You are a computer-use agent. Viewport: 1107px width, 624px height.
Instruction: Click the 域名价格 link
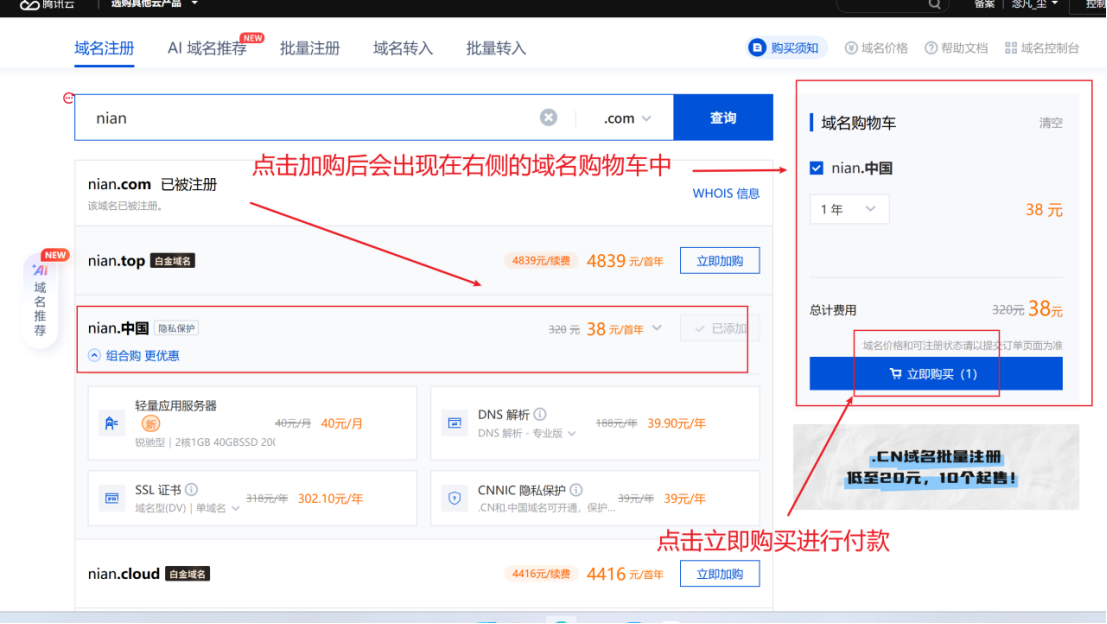tap(884, 48)
